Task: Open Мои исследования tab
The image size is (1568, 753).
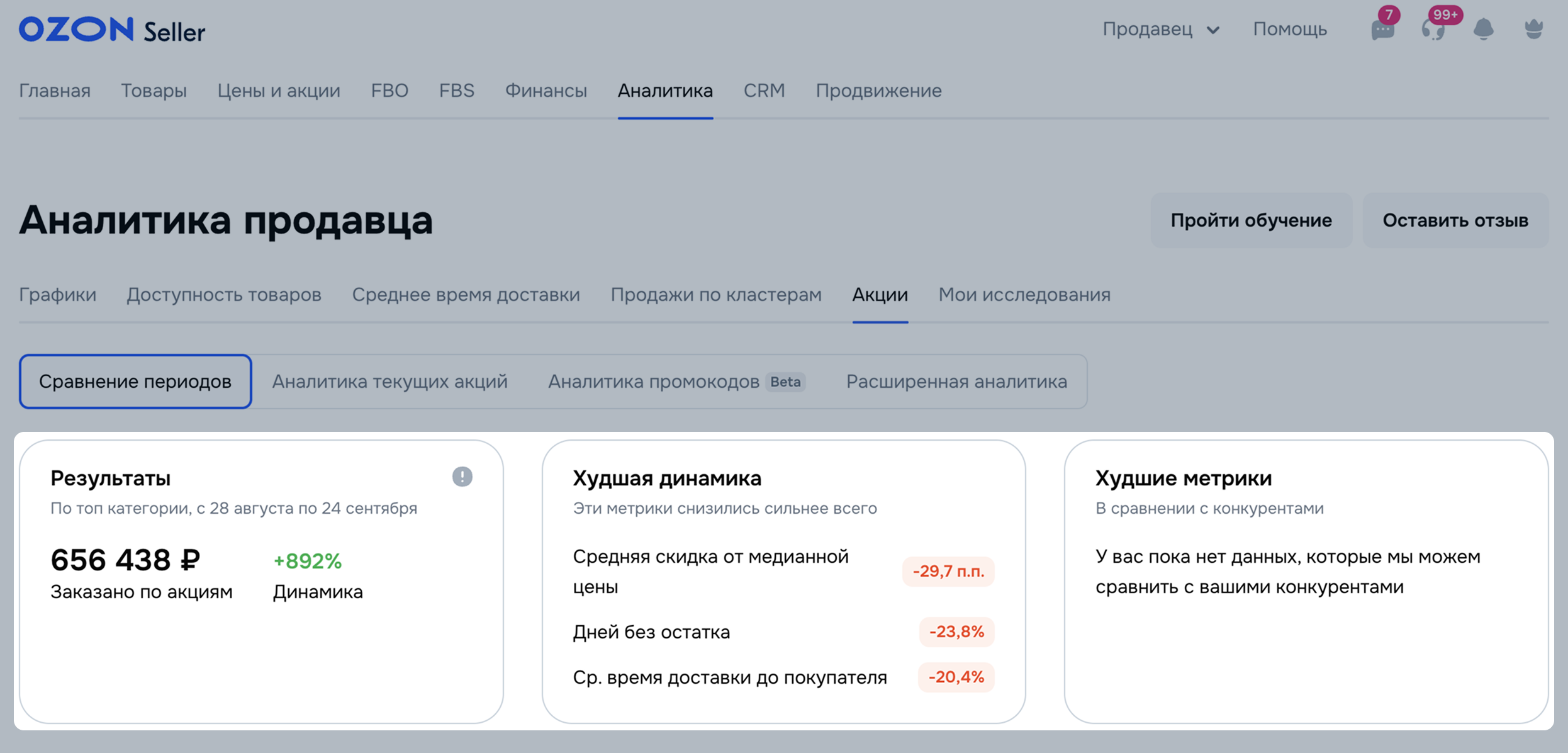Action: 1024,295
